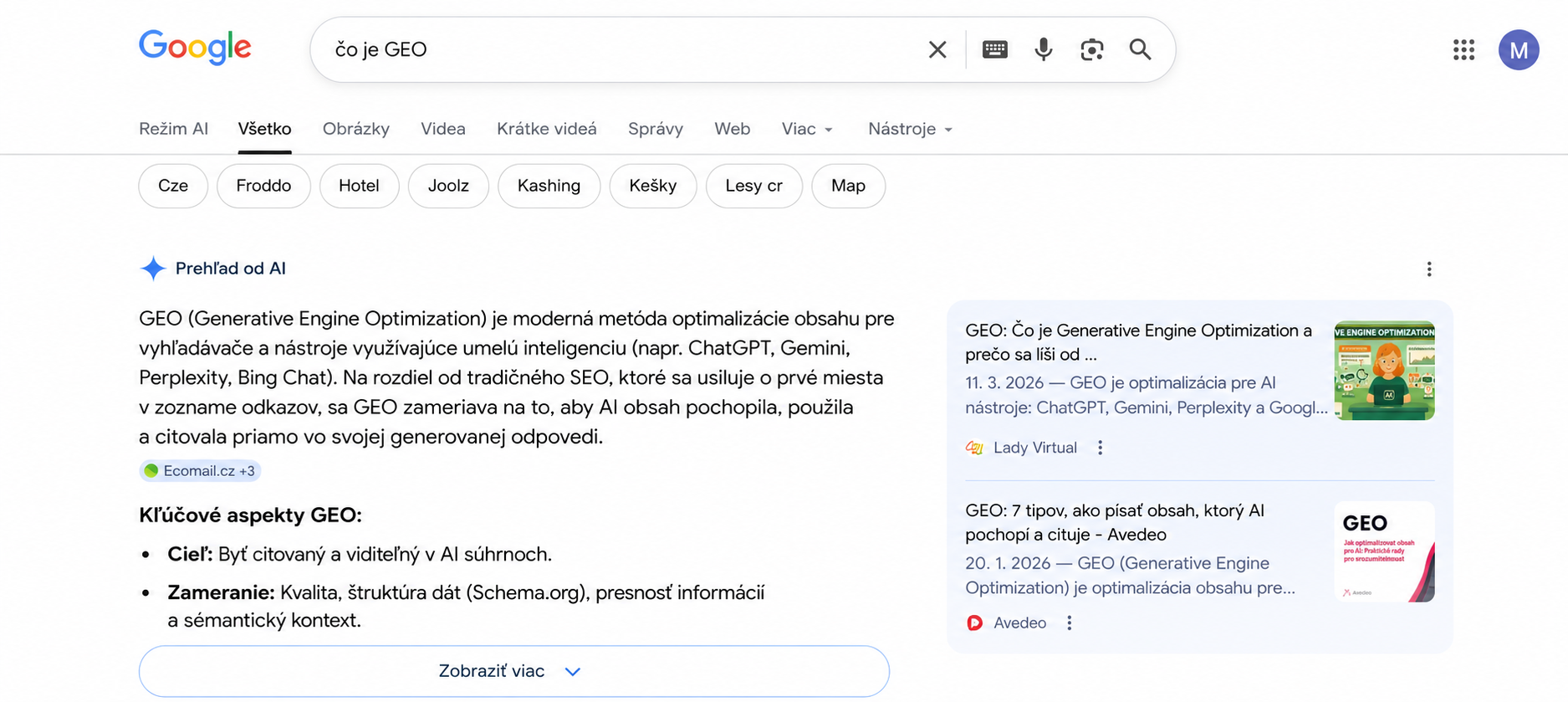
Task: Submit search with magnifying glass icon
Action: pos(1140,49)
